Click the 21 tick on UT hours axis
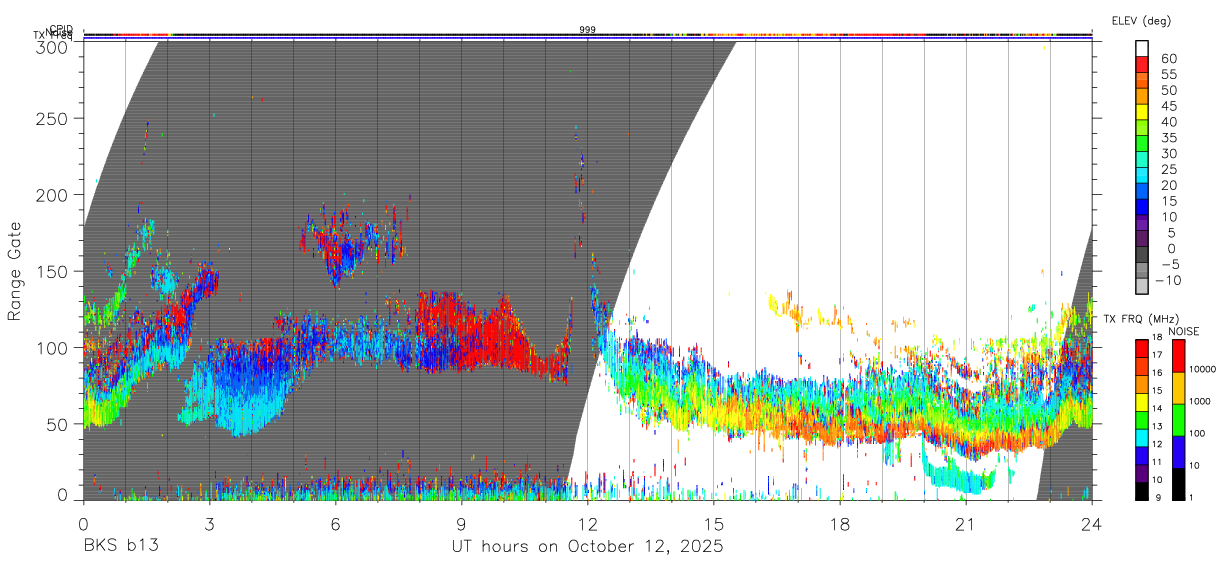Screen dimensions: 1228x567 [966, 524]
